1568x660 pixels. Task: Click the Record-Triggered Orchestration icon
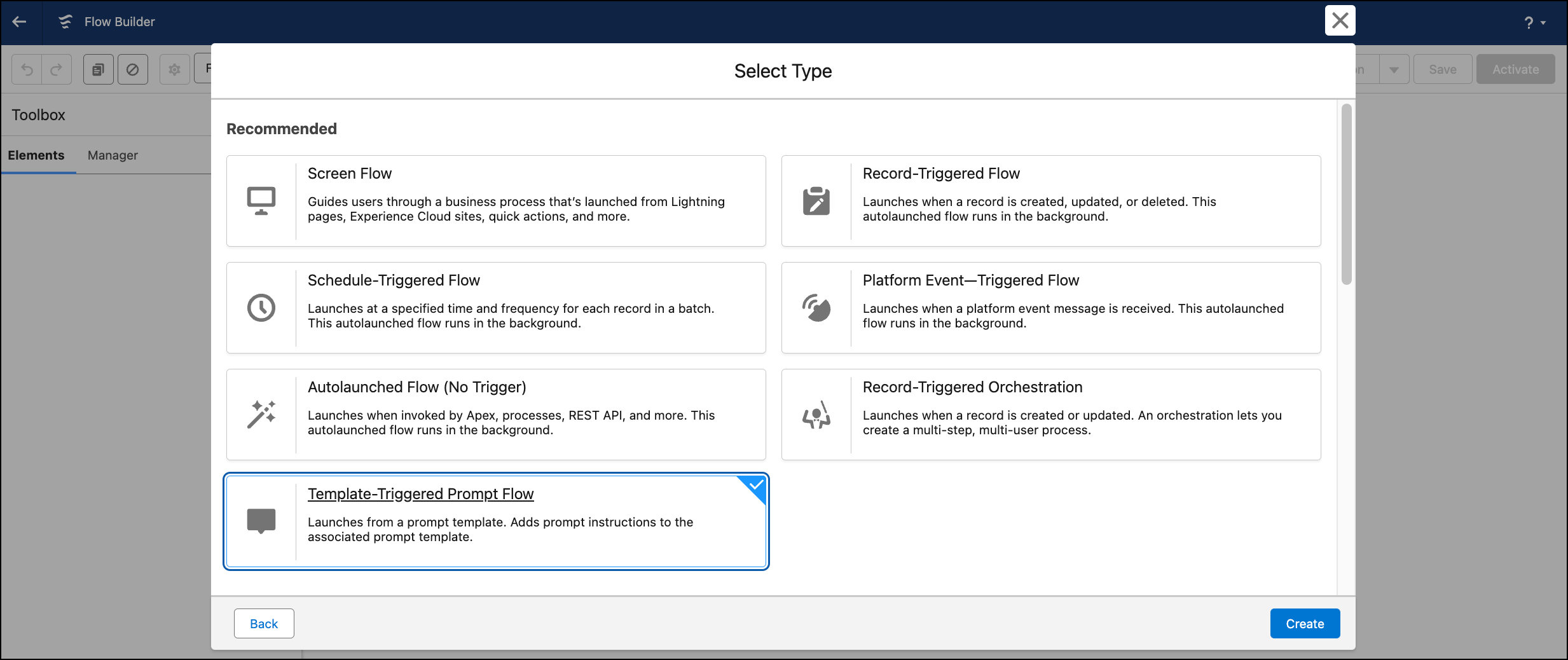pos(816,415)
